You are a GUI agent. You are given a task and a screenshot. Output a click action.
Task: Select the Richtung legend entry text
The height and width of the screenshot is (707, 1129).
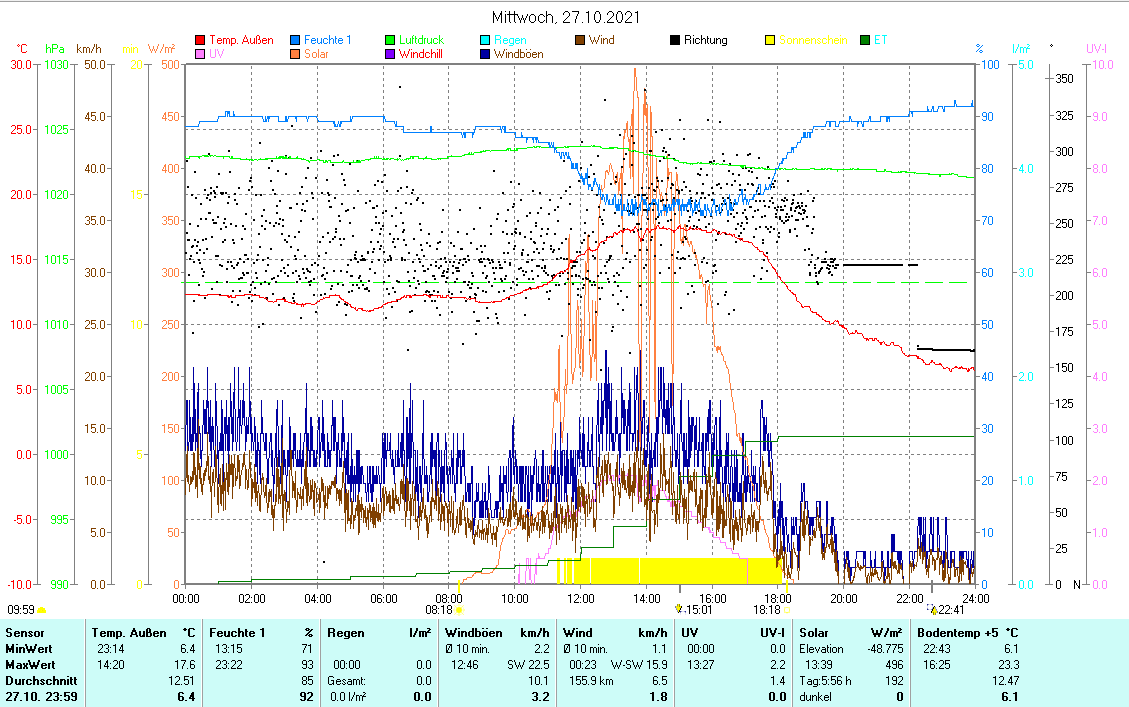[705, 41]
